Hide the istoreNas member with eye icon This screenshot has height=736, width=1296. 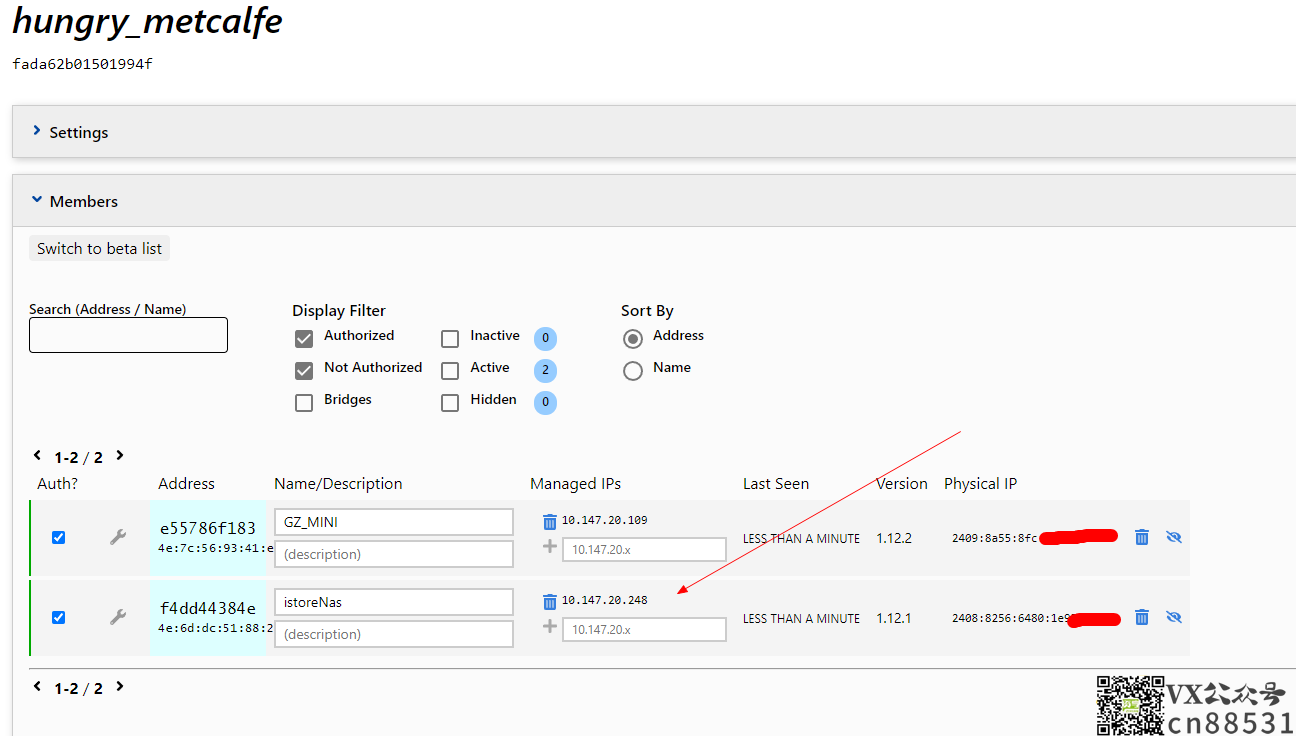point(1174,617)
